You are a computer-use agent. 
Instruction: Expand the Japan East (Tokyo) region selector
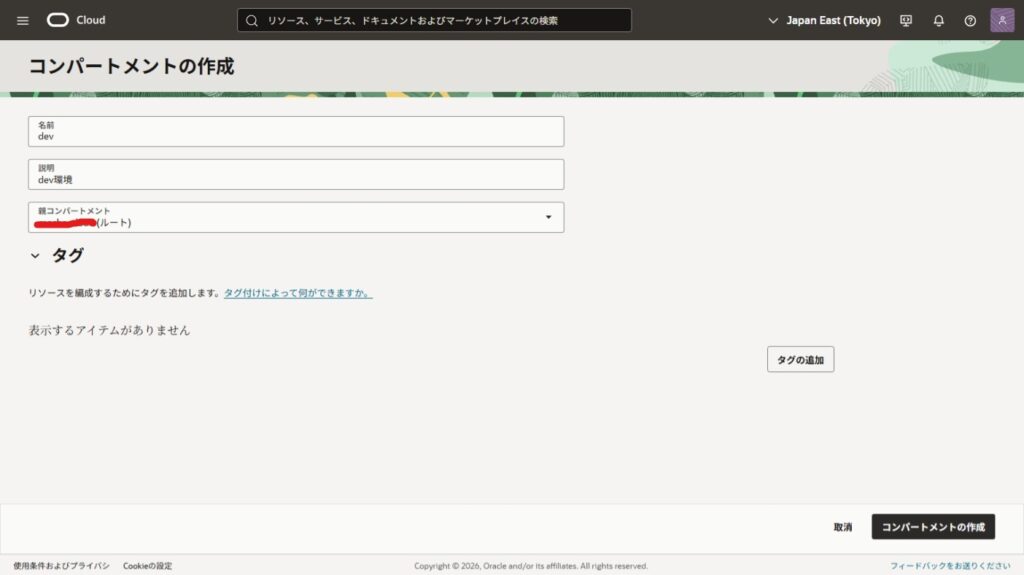click(824, 20)
